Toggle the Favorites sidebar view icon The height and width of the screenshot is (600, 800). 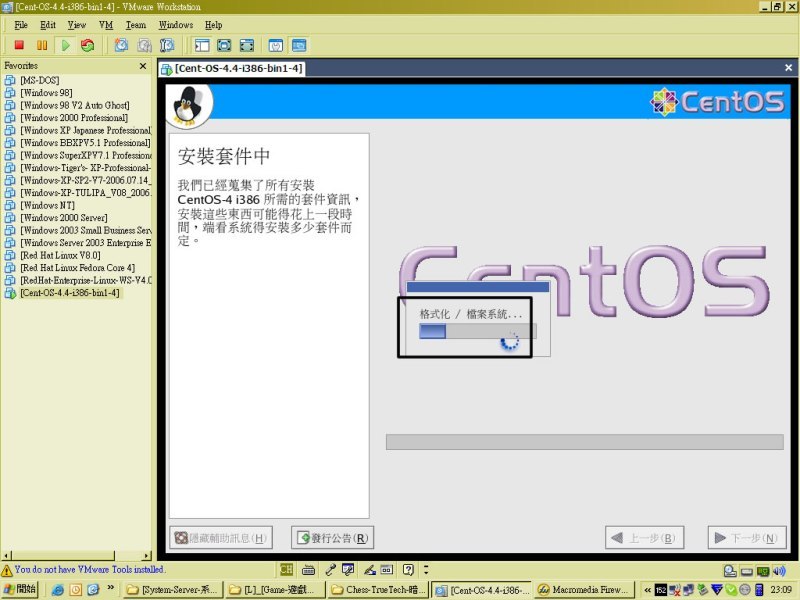201,45
